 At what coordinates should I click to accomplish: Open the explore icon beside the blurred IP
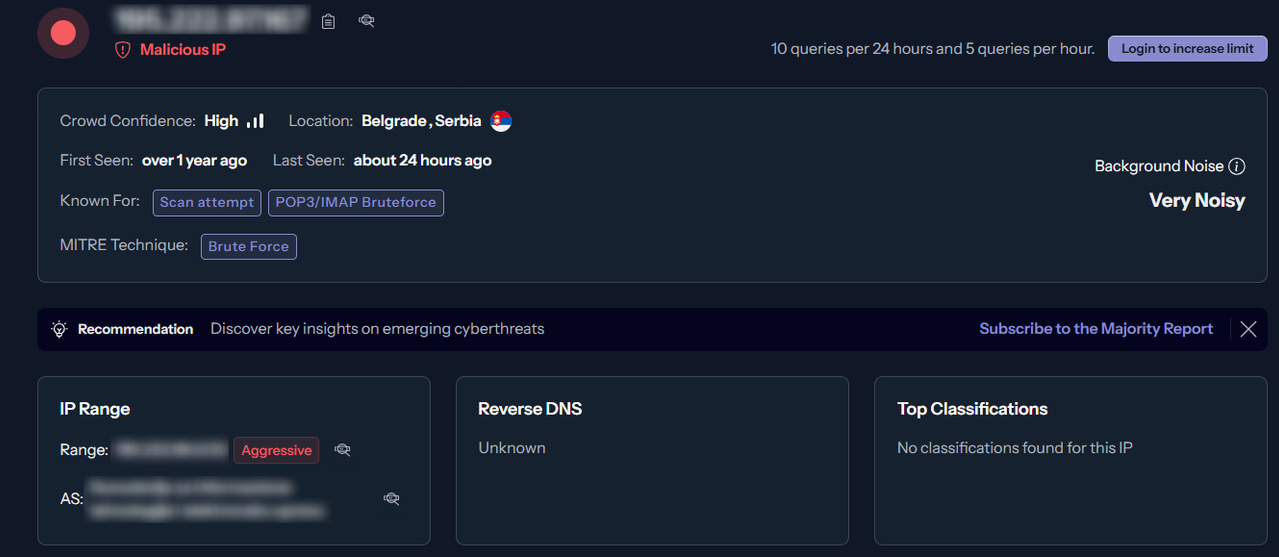pyautogui.click(x=367, y=20)
